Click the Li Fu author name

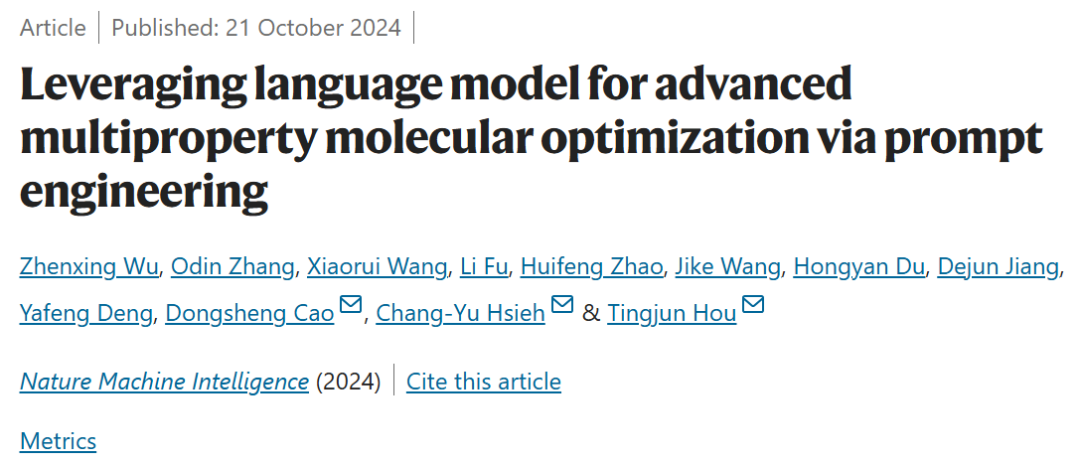pyautogui.click(x=484, y=266)
